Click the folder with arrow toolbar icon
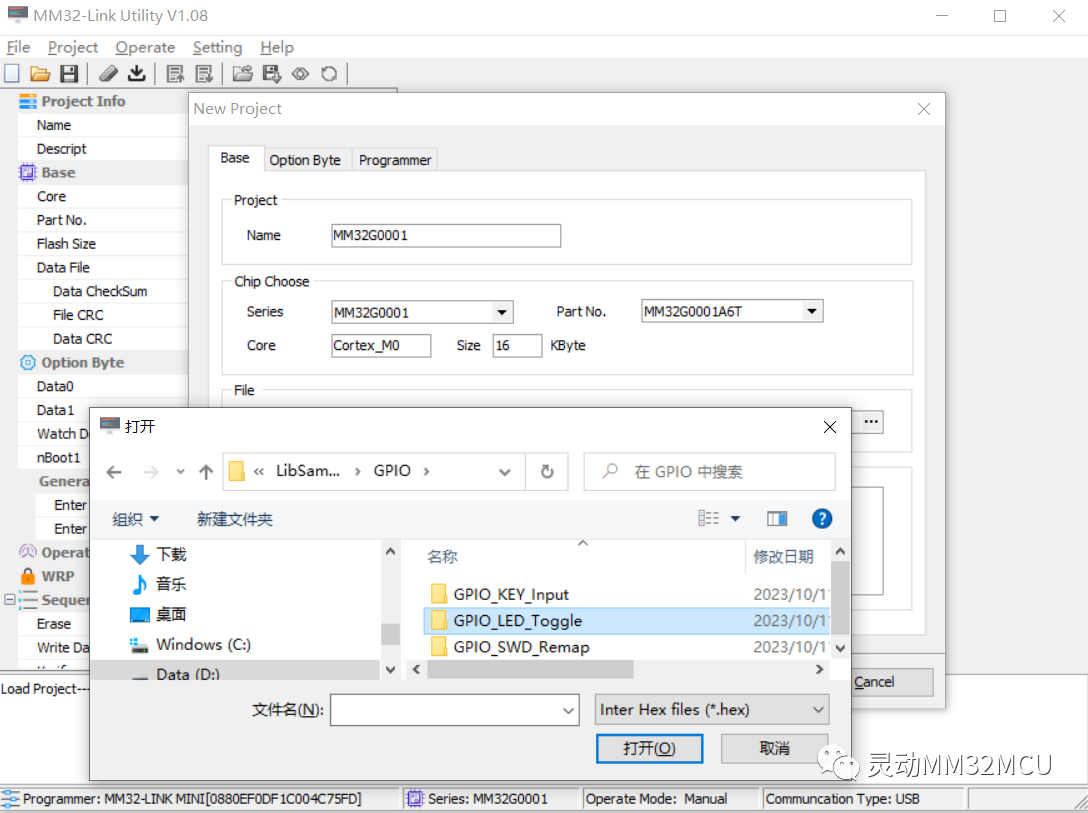The height and width of the screenshot is (813, 1088). pyautogui.click(x=242, y=74)
